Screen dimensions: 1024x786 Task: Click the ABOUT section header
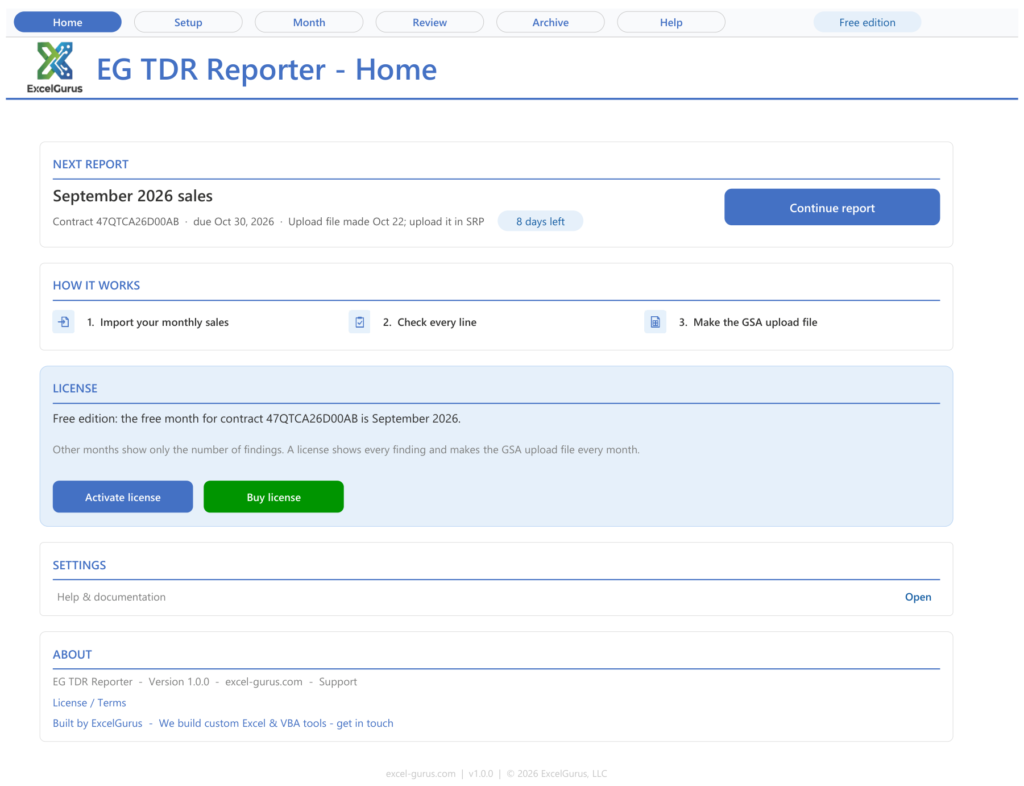pyautogui.click(x=72, y=654)
